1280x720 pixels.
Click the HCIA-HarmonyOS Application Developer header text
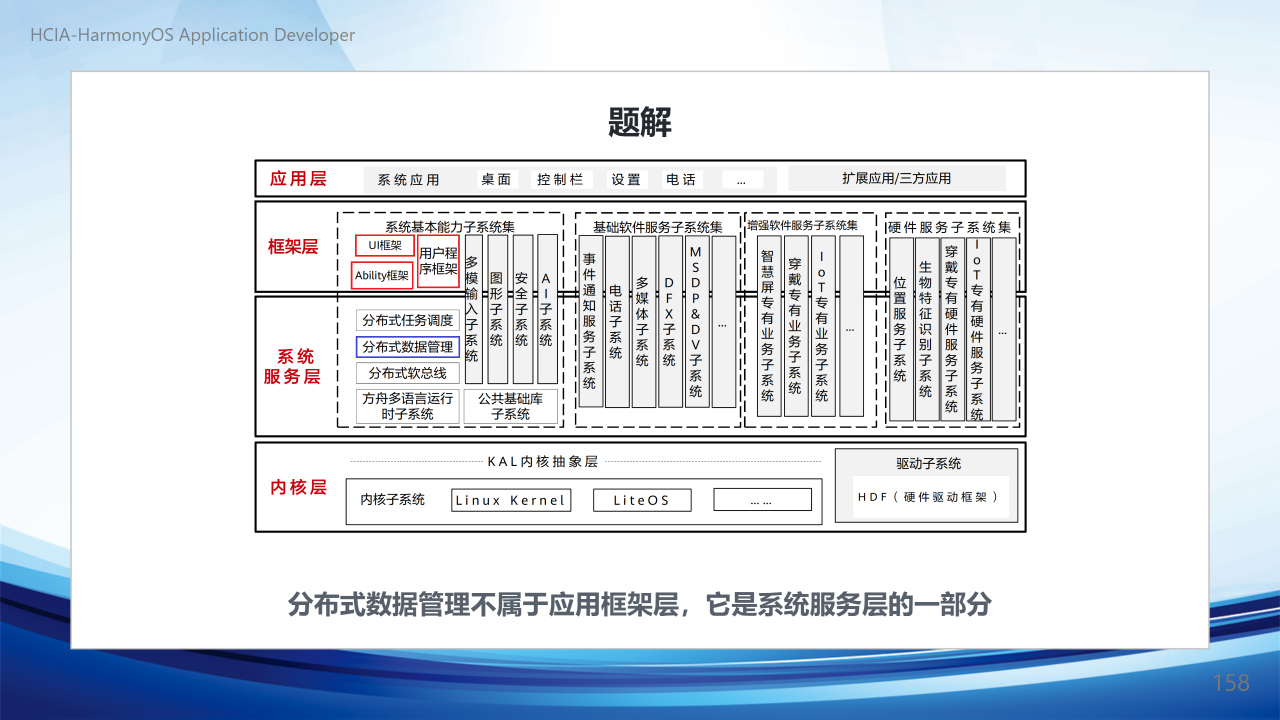click(x=193, y=35)
